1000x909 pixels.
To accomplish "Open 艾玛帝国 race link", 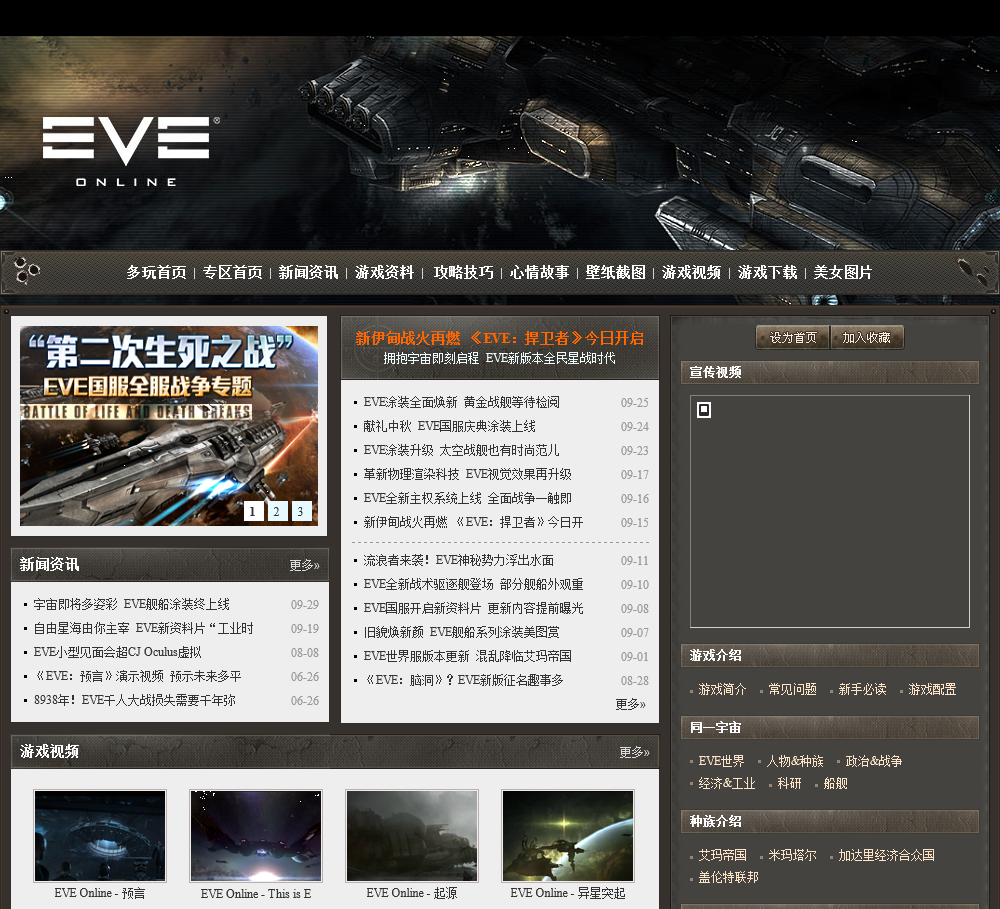I will (x=722, y=855).
